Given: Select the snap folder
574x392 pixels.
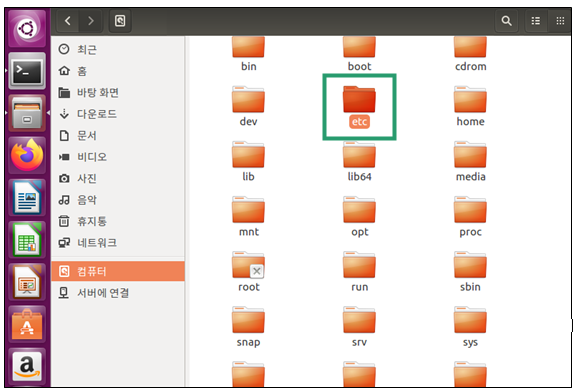Looking at the screenshot, I should [x=248, y=327].
